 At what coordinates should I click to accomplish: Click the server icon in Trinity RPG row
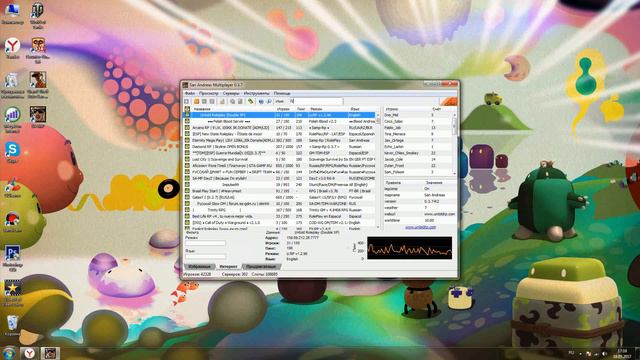(x=187, y=210)
